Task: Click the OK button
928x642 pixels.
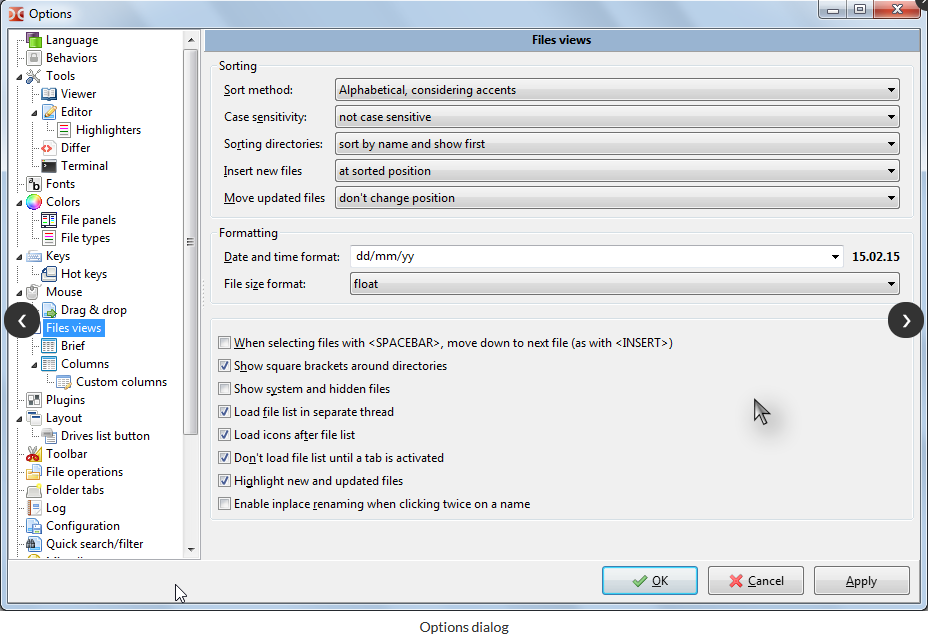Action: tap(650, 580)
